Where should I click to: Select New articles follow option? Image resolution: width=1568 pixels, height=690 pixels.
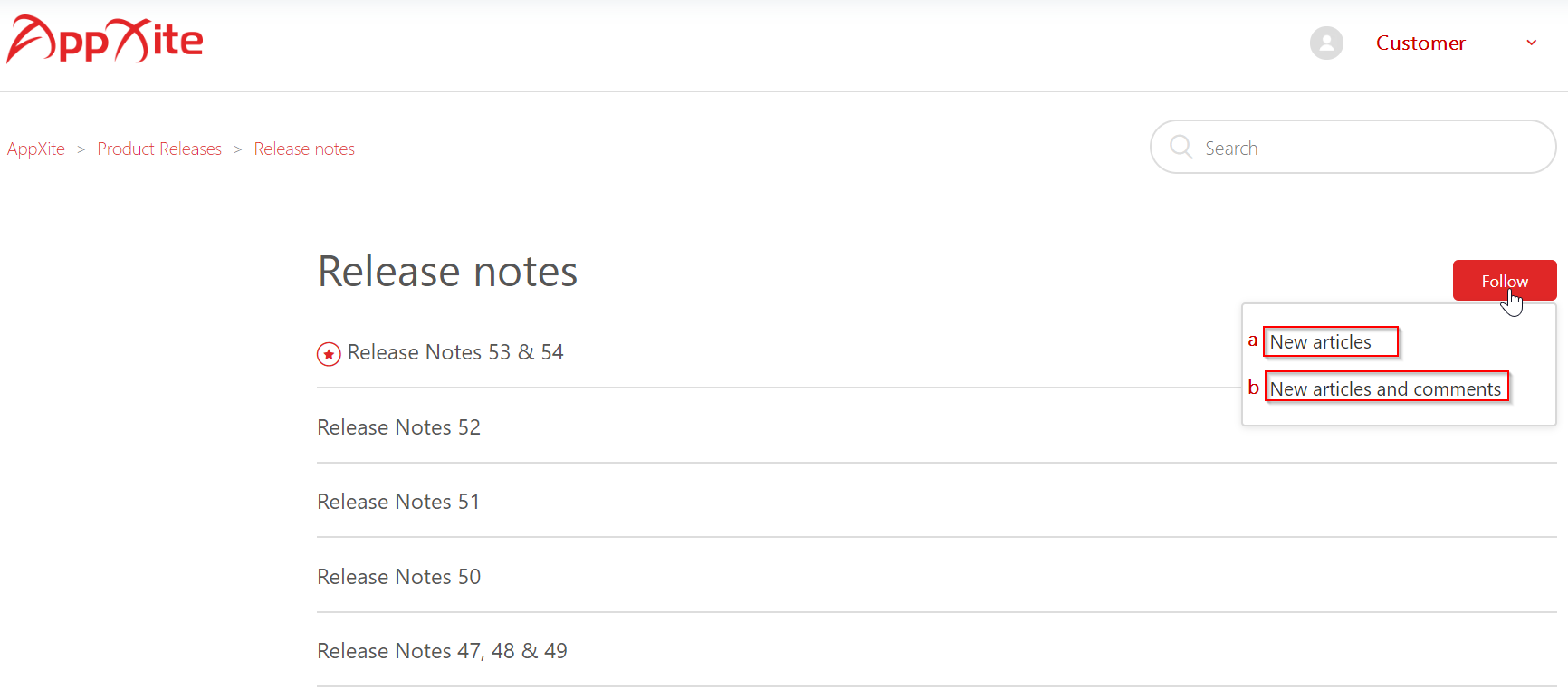(1321, 341)
